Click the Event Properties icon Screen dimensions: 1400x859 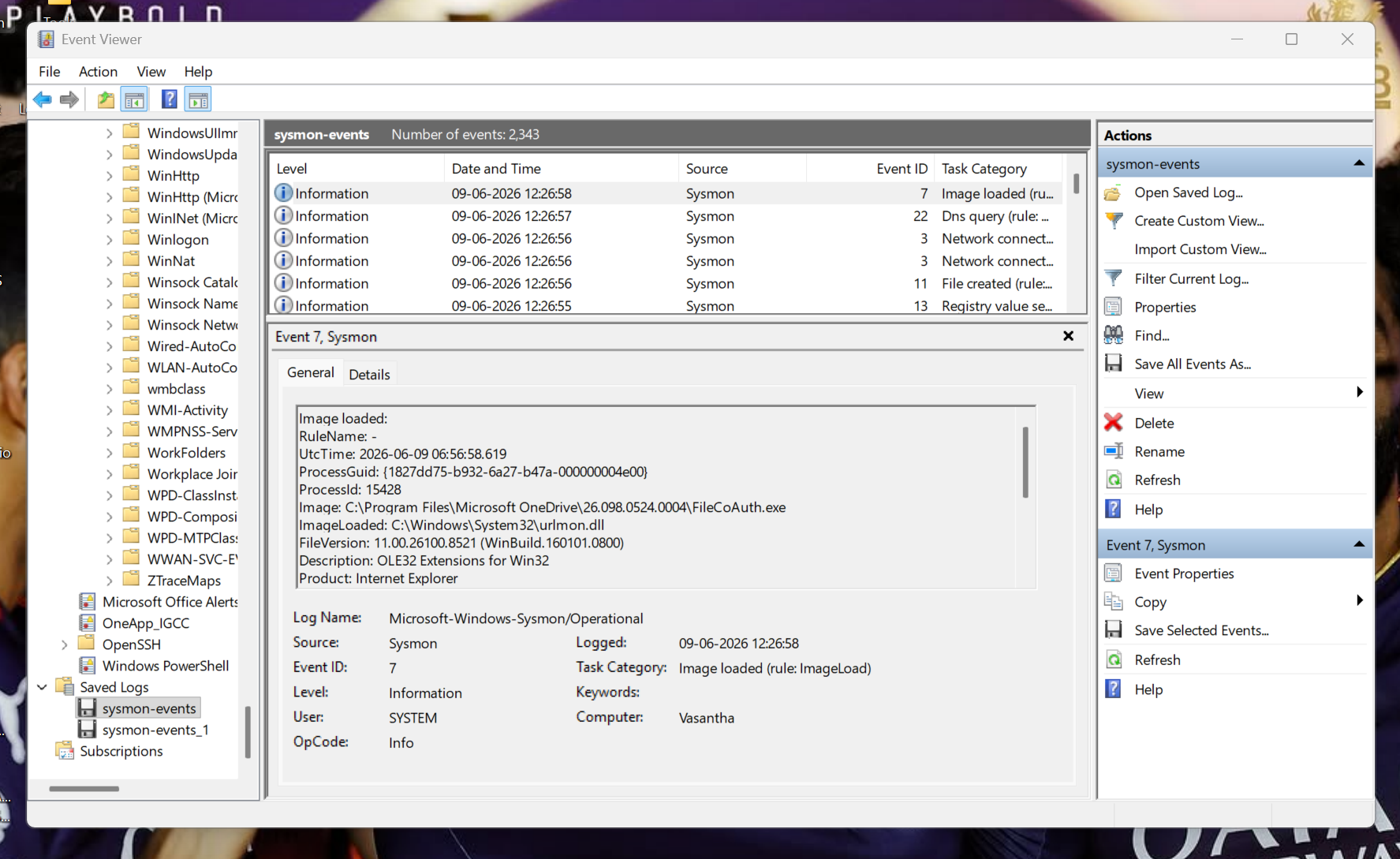(1114, 573)
